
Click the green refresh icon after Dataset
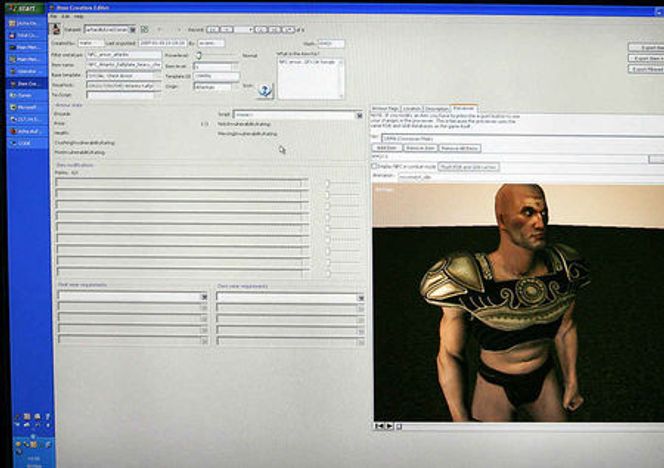[x=144, y=29]
